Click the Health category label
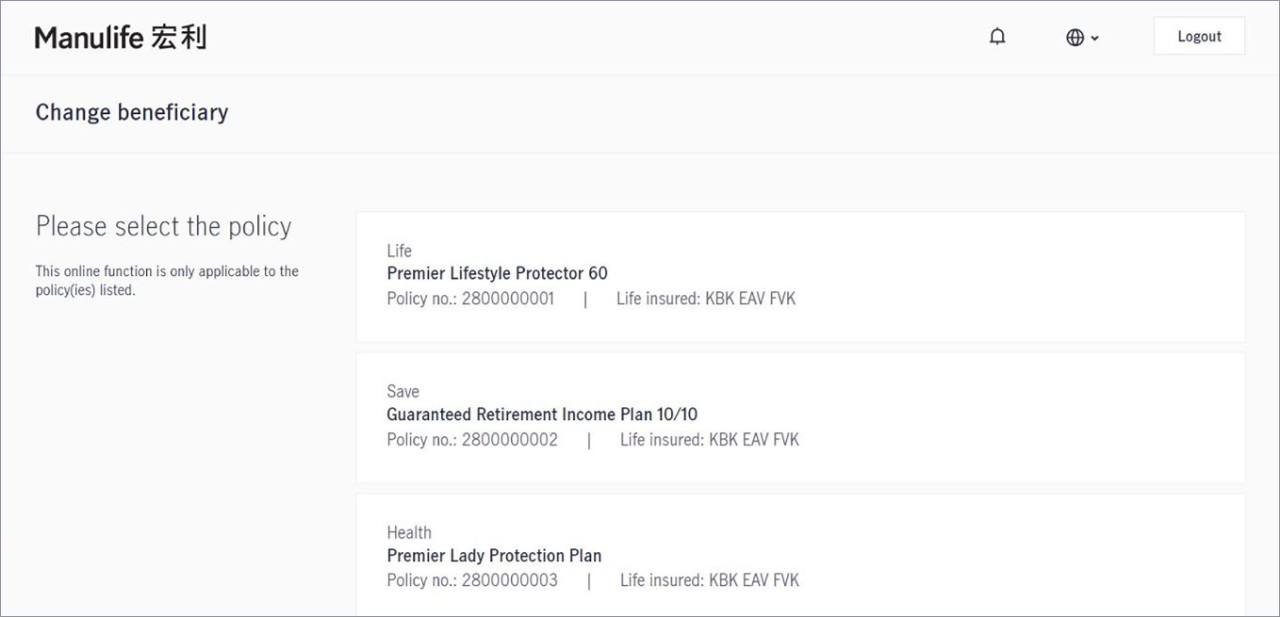Screen dimensions: 1280x617 [x=409, y=532]
